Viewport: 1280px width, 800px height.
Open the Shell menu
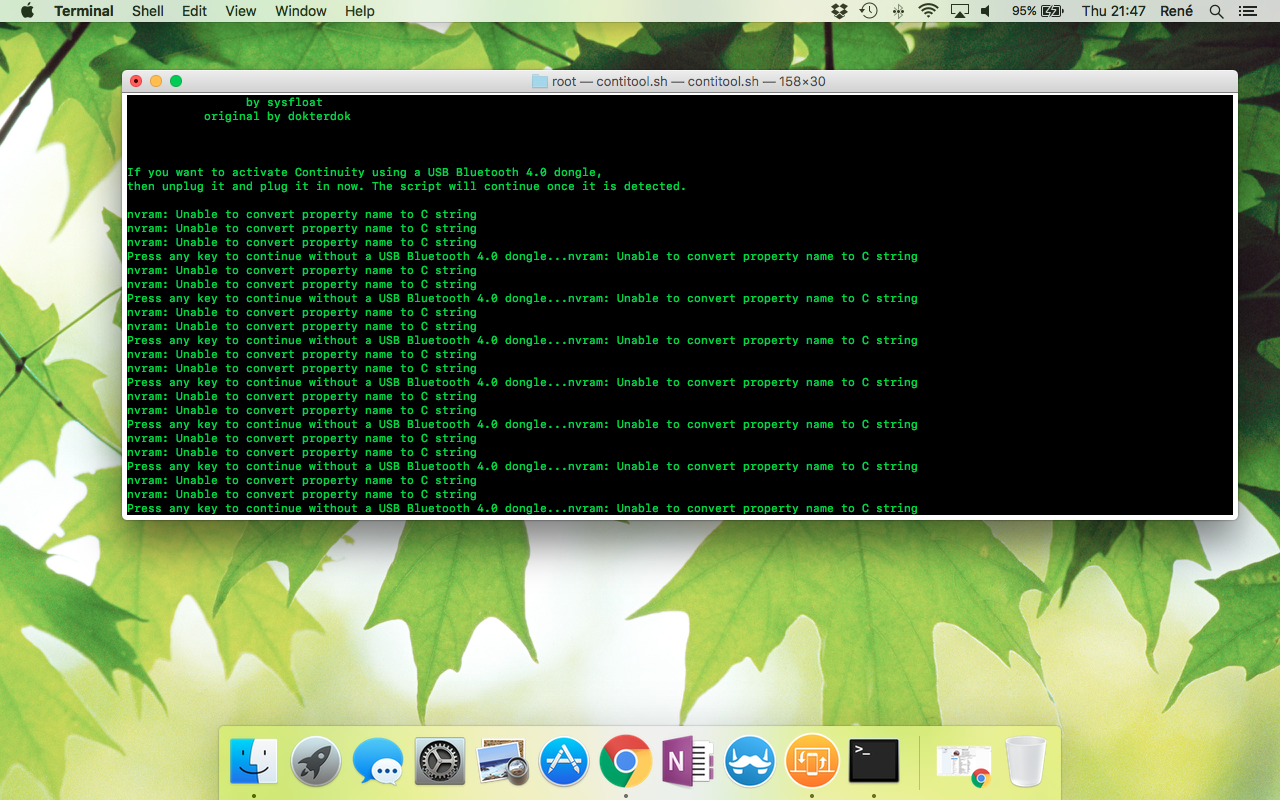coord(148,11)
